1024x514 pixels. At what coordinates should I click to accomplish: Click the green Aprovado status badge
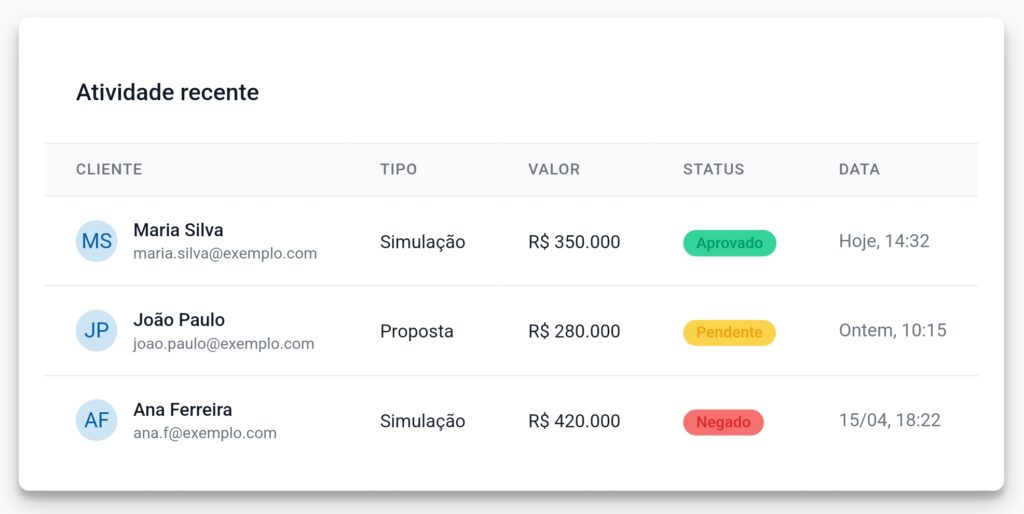point(729,243)
